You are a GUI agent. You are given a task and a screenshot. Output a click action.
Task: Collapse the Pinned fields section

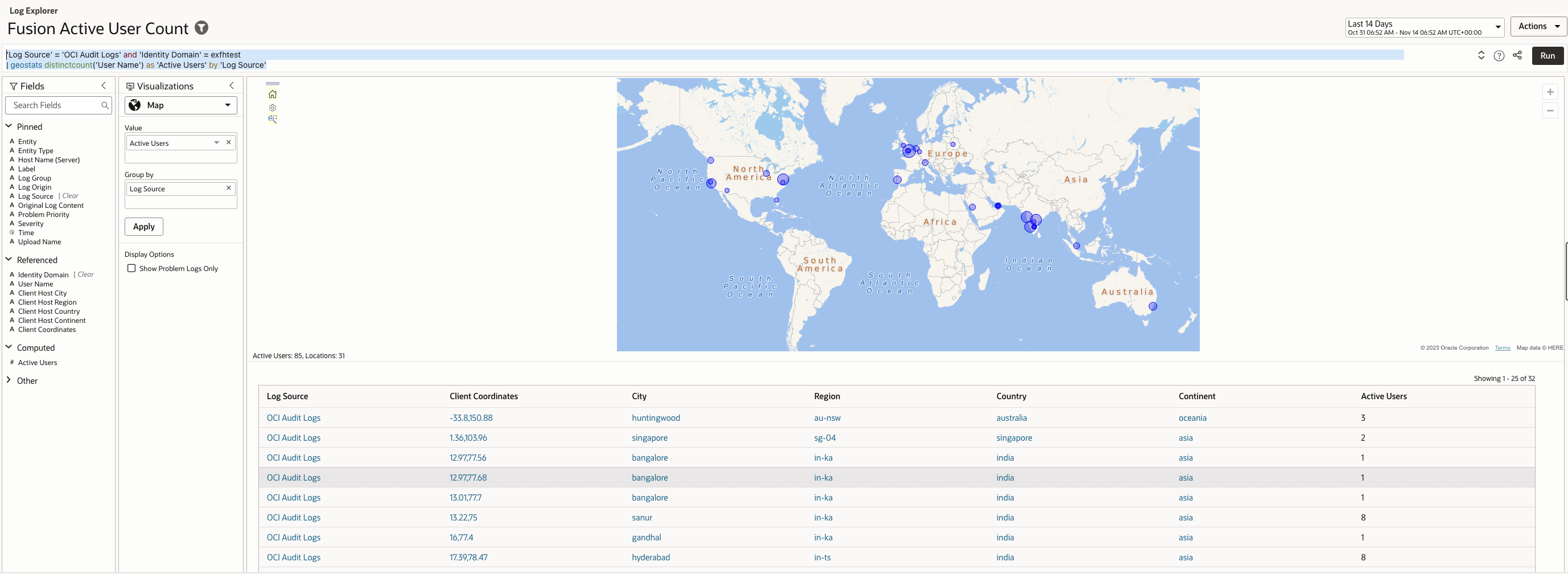coord(9,126)
